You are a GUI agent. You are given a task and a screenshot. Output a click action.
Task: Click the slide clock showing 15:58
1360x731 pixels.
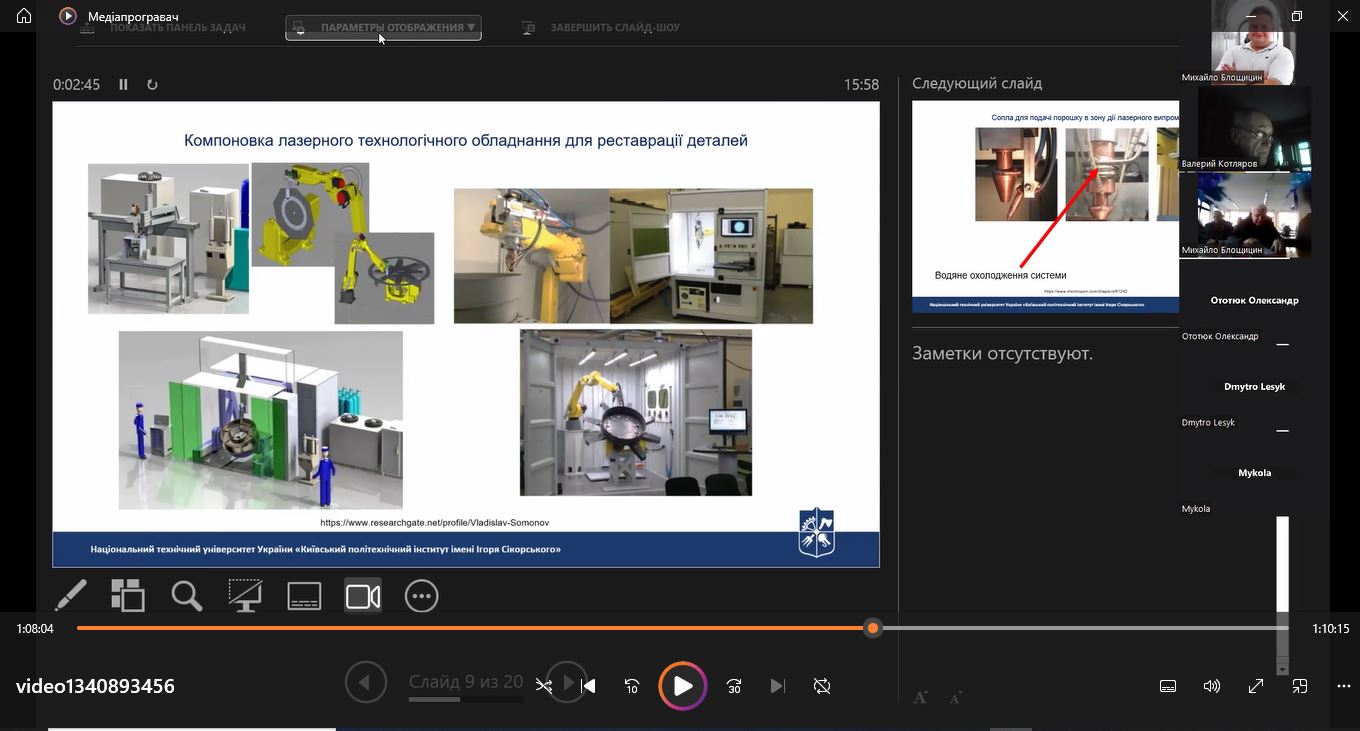pyautogui.click(x=861, y=85)
